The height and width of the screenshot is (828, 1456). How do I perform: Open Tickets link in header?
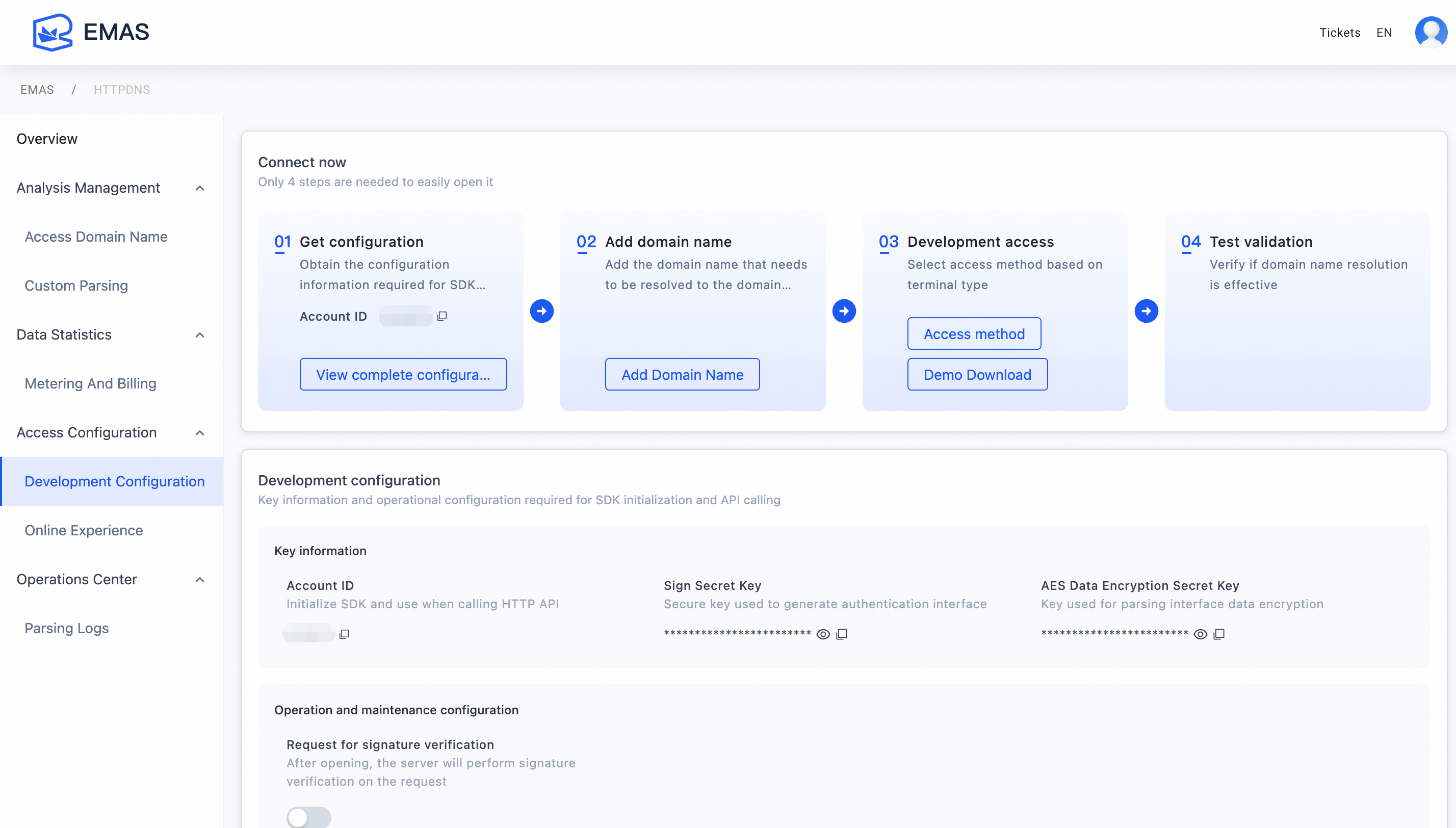1339,33
